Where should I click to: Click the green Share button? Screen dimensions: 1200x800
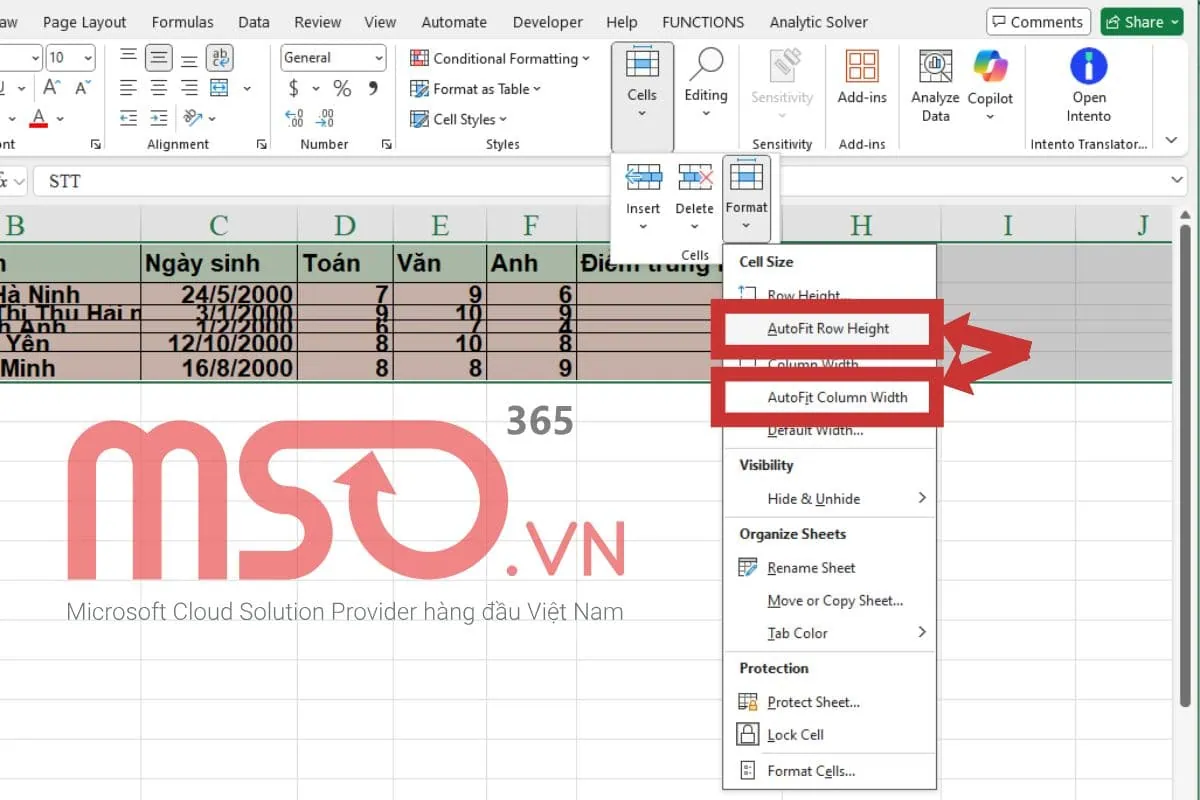1142,22
